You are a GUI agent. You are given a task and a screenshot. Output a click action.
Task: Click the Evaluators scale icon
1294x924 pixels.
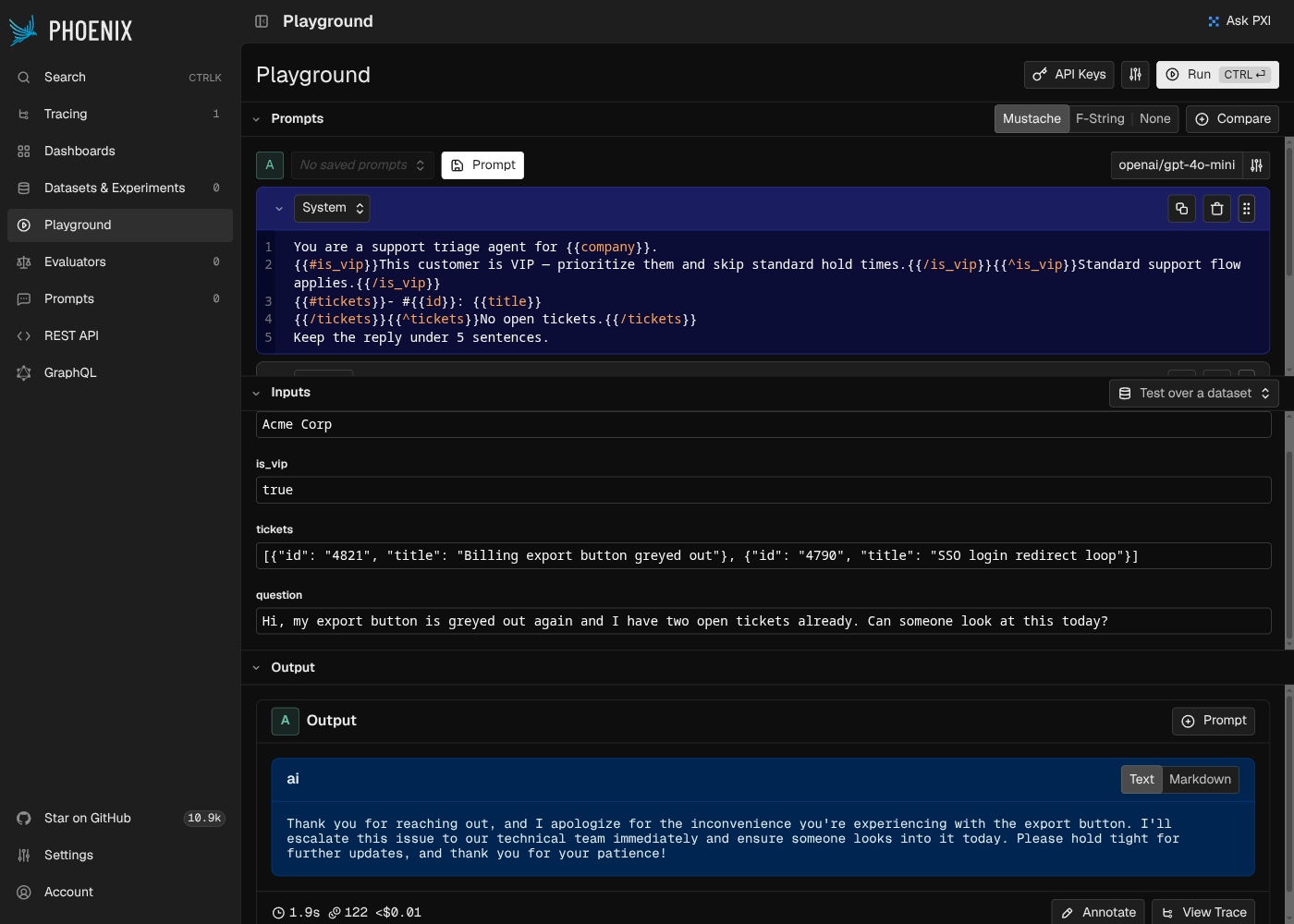pos(24,262)
